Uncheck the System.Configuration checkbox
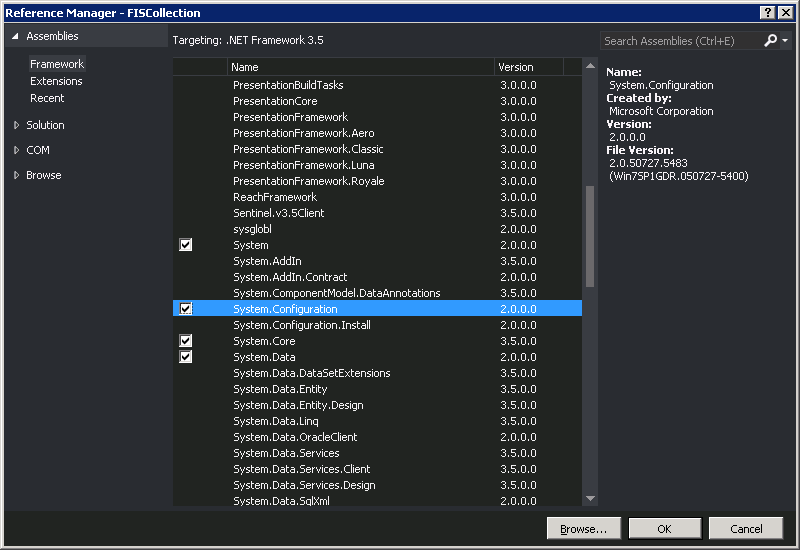 (186, 309)
